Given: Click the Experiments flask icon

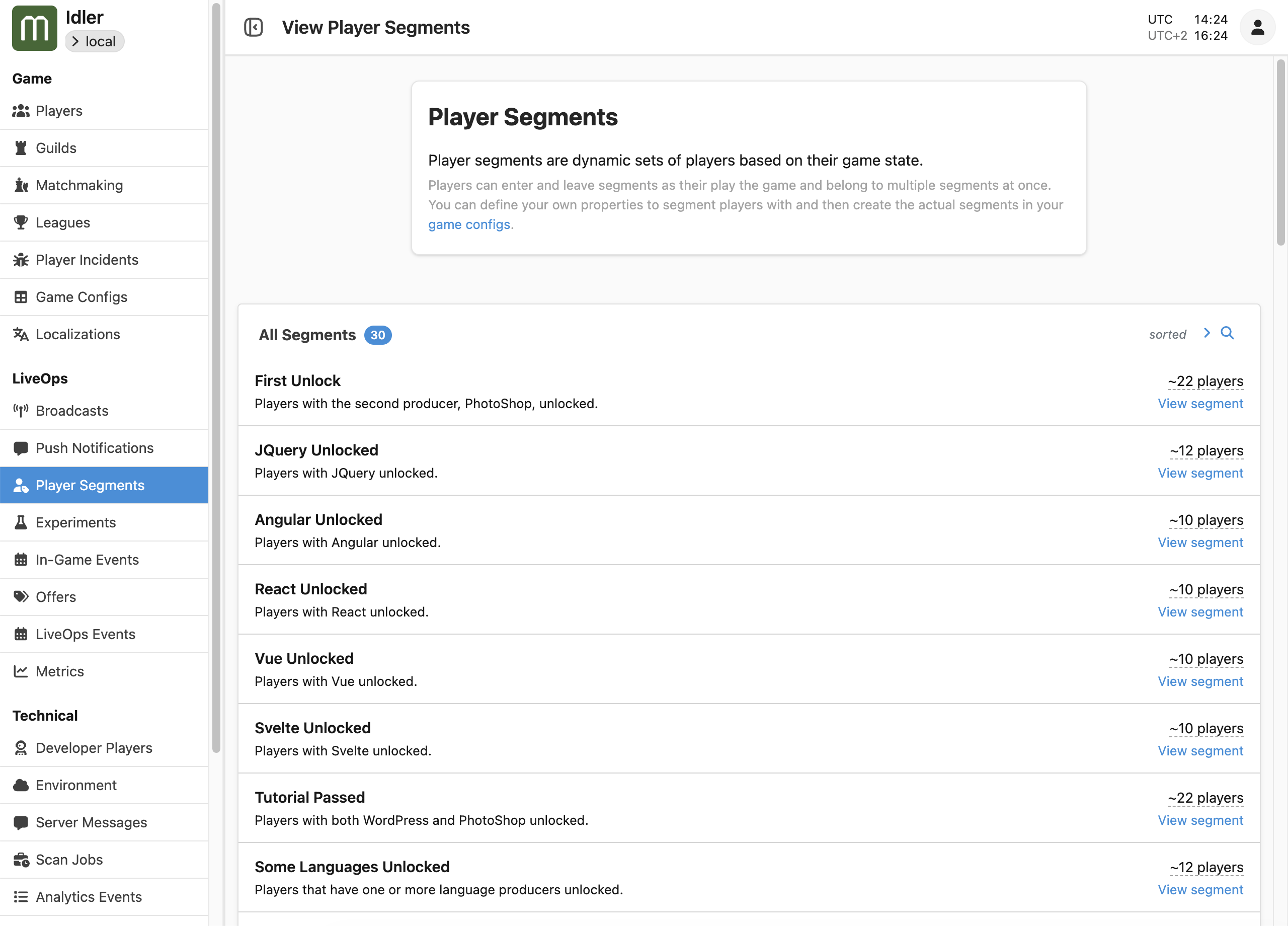Looking at the screenshot, I should pos(21,522).
